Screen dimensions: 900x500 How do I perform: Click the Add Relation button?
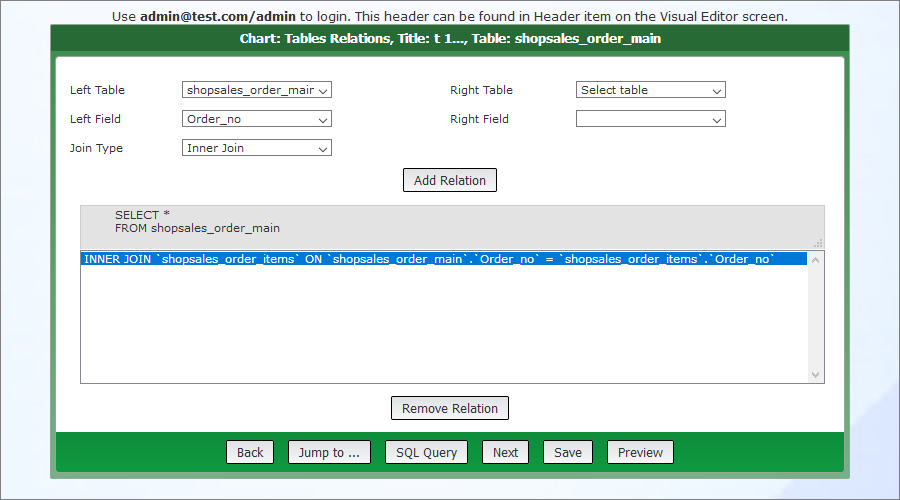point(450,180)
